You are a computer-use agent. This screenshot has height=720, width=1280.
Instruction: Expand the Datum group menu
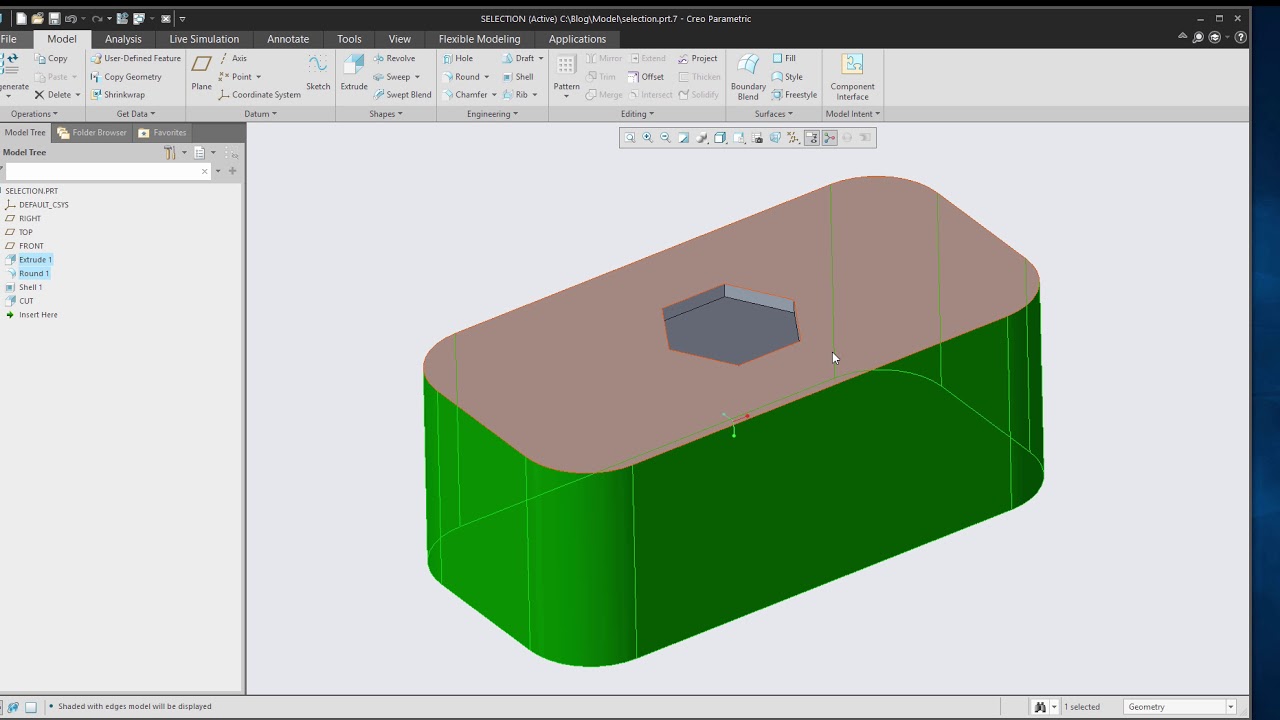click(x=261, y=114)
